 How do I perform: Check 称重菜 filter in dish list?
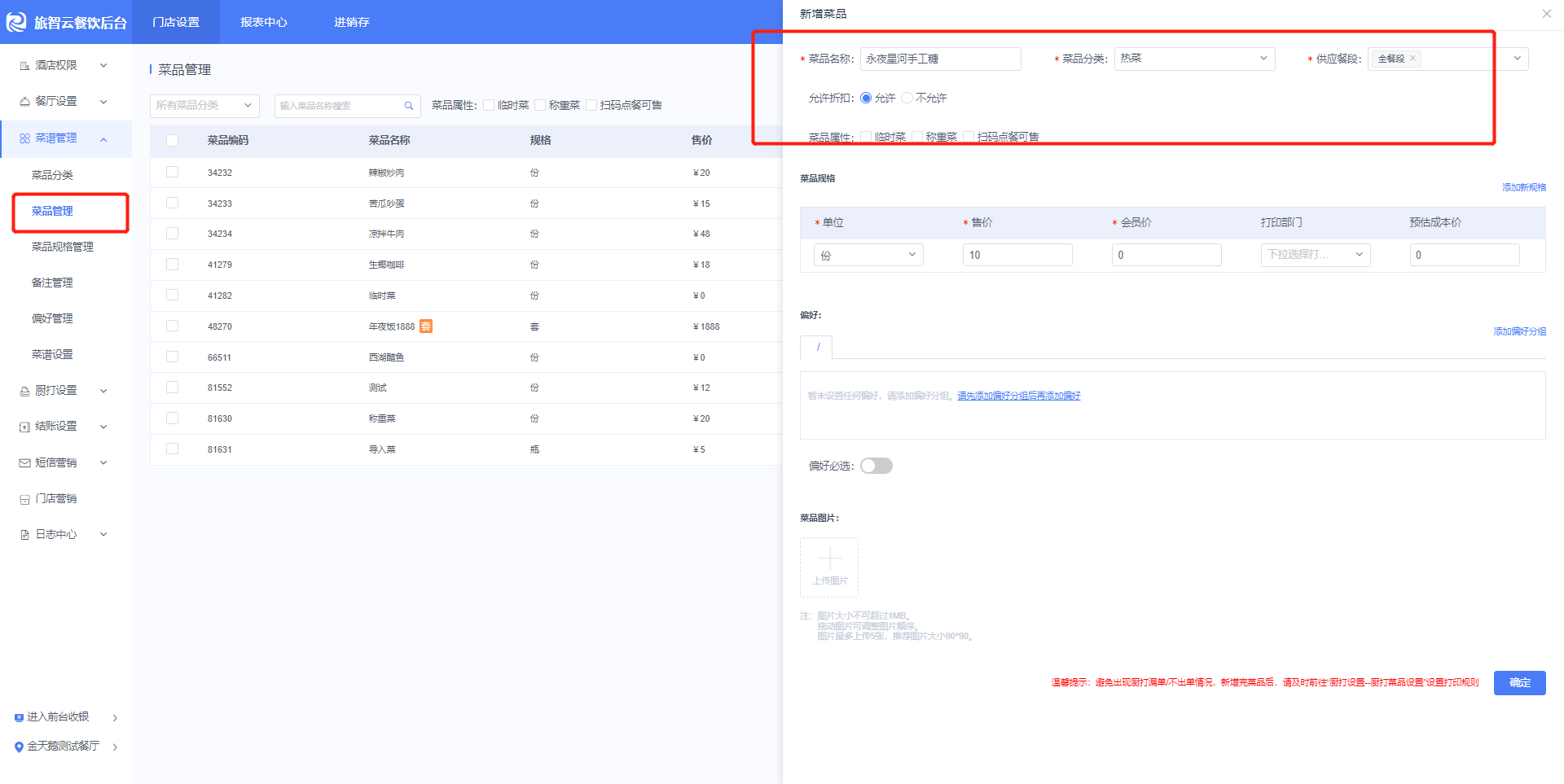coord(540,105)
